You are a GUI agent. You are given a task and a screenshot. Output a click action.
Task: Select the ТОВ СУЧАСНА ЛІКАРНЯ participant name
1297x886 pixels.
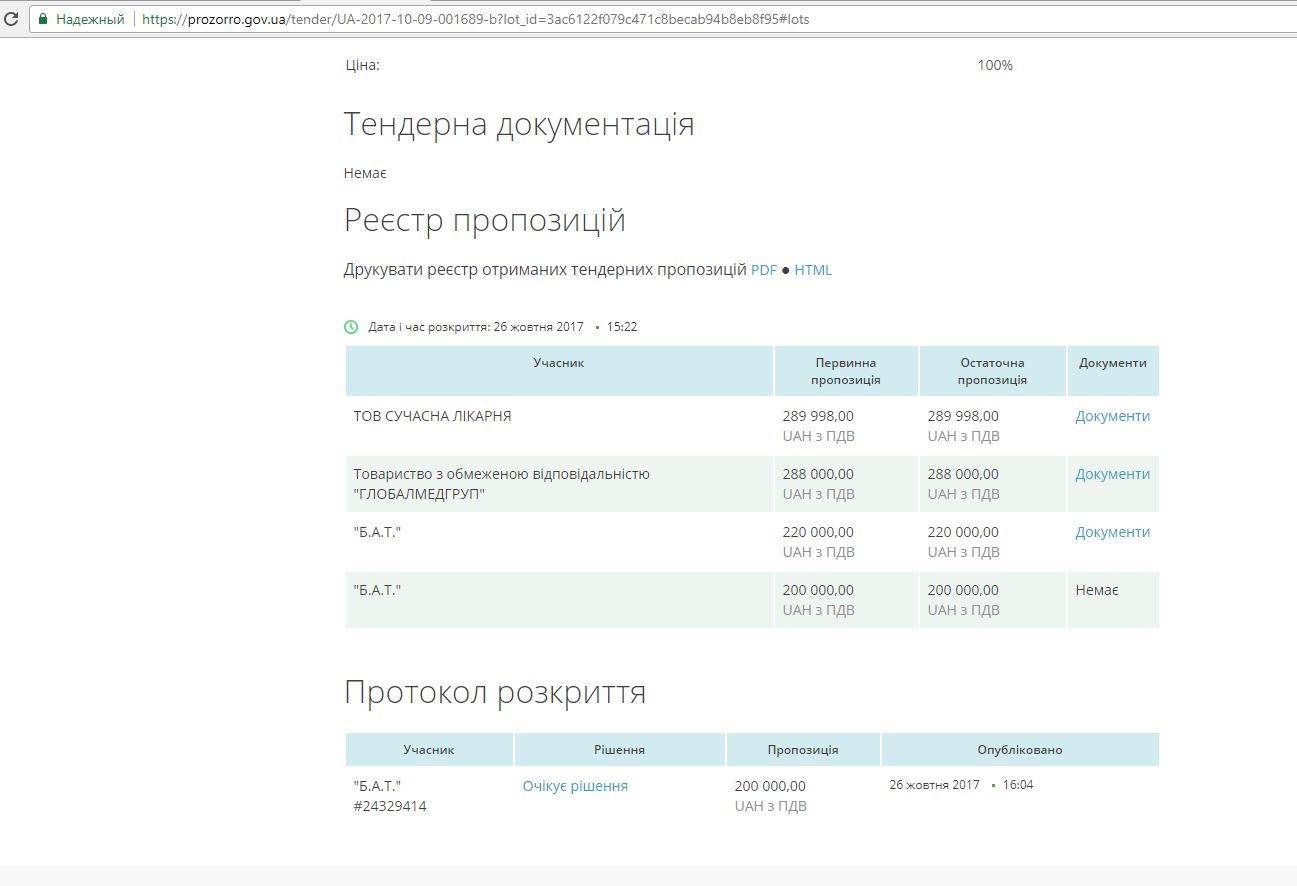click(x=432, y=416)
